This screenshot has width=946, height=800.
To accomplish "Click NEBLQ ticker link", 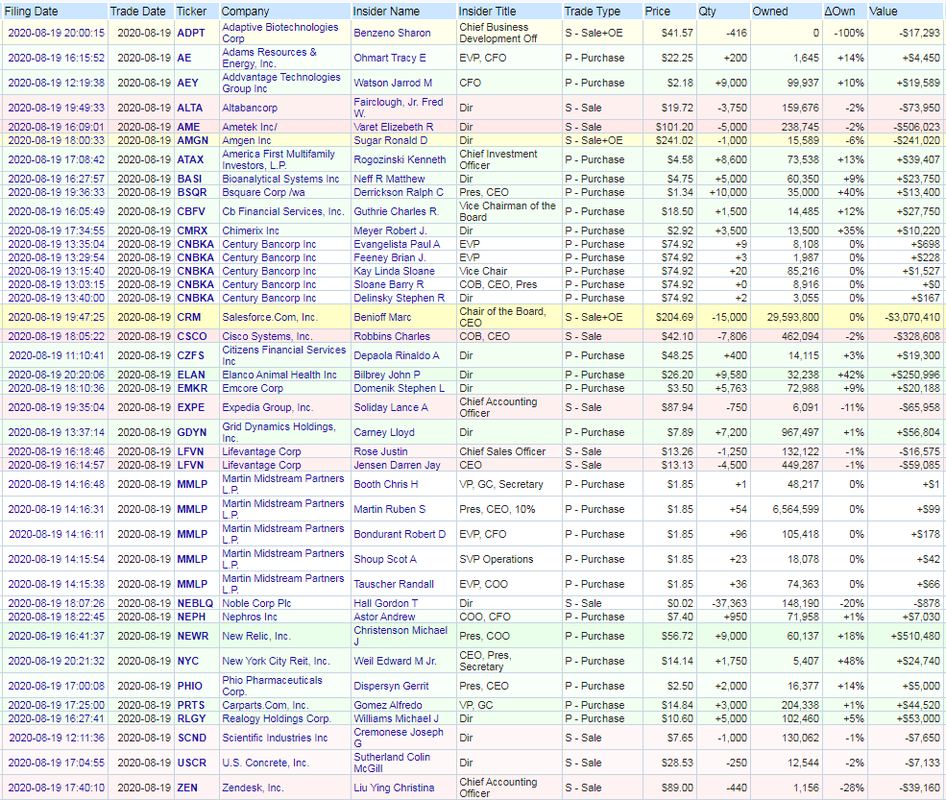I will [x=195, y=603].
